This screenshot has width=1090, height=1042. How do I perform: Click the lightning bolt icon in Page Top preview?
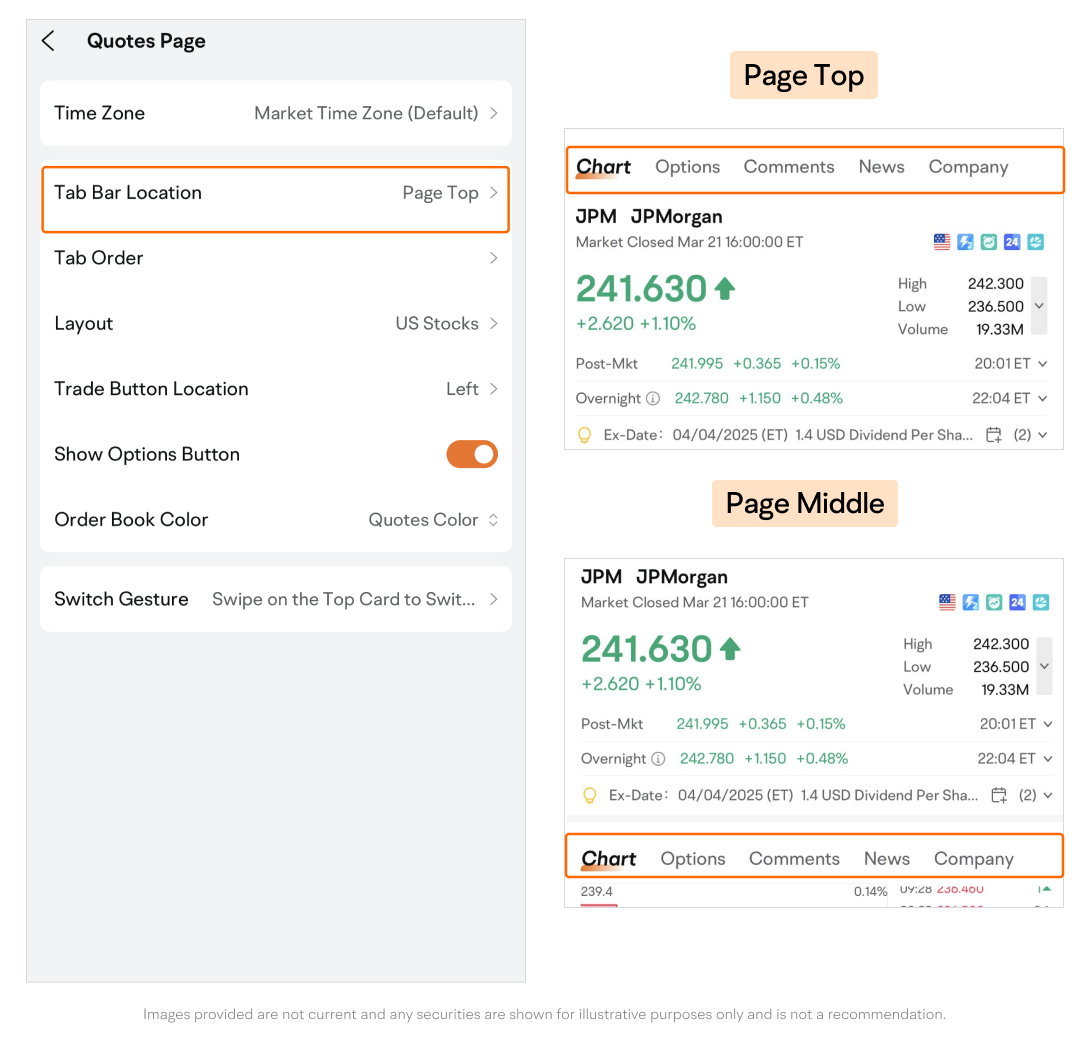(x=965, y=242)
